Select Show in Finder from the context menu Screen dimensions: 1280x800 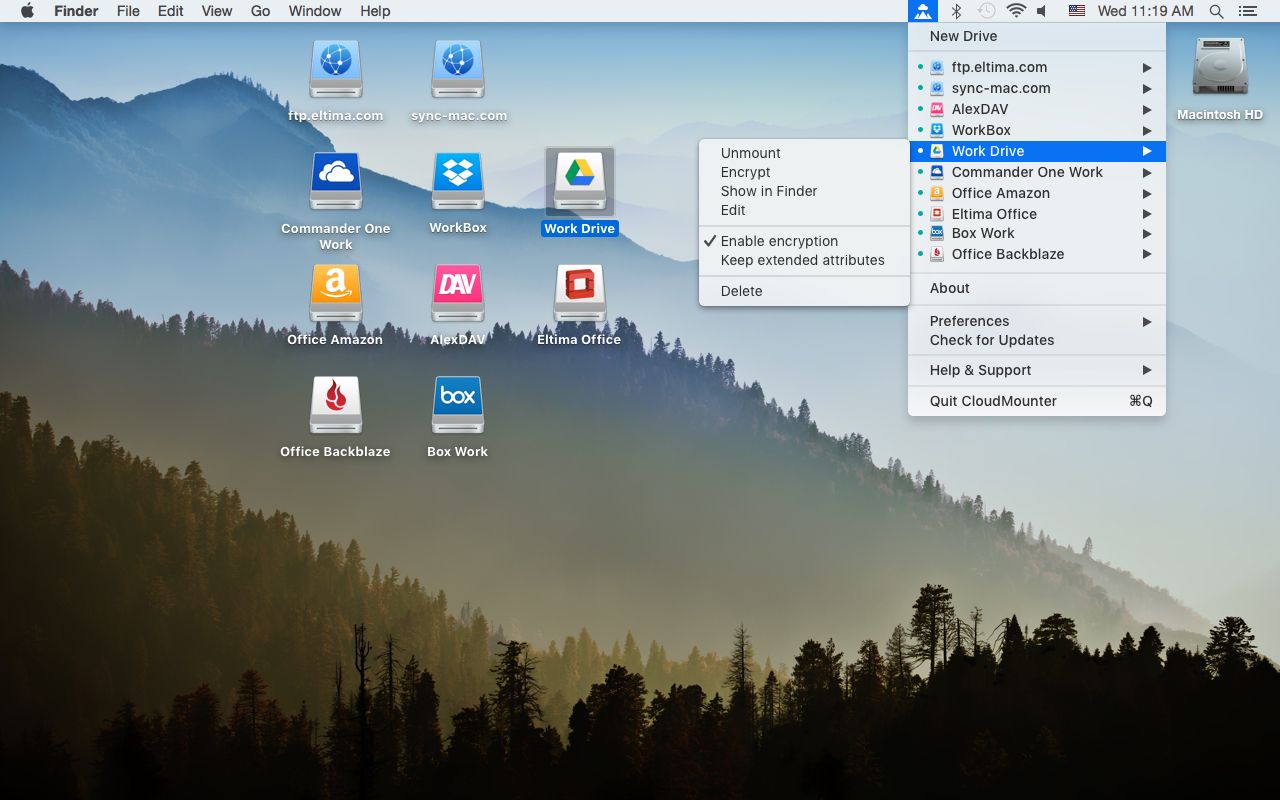tap(767, 191)
